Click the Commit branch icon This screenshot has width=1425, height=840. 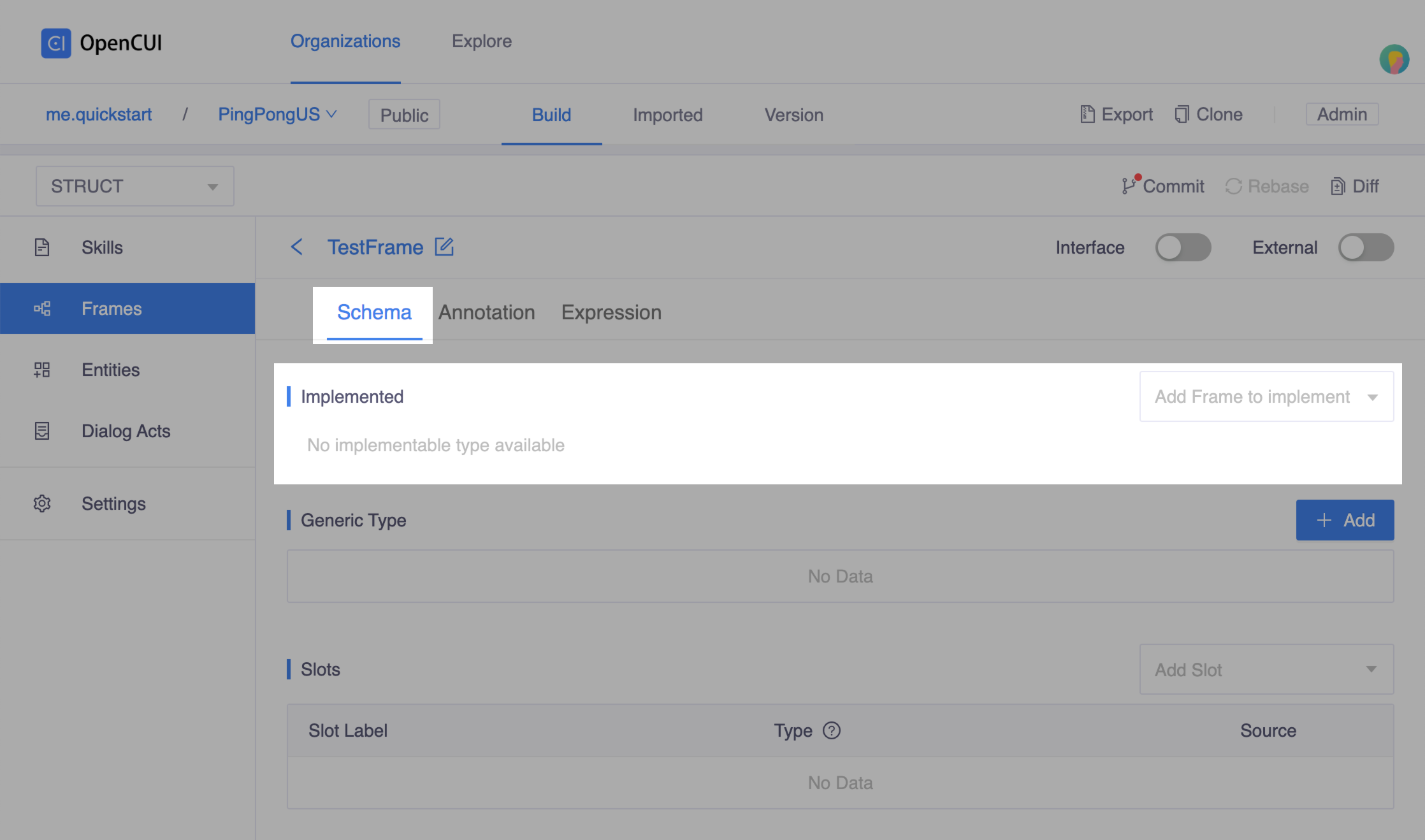point(1129,185)
